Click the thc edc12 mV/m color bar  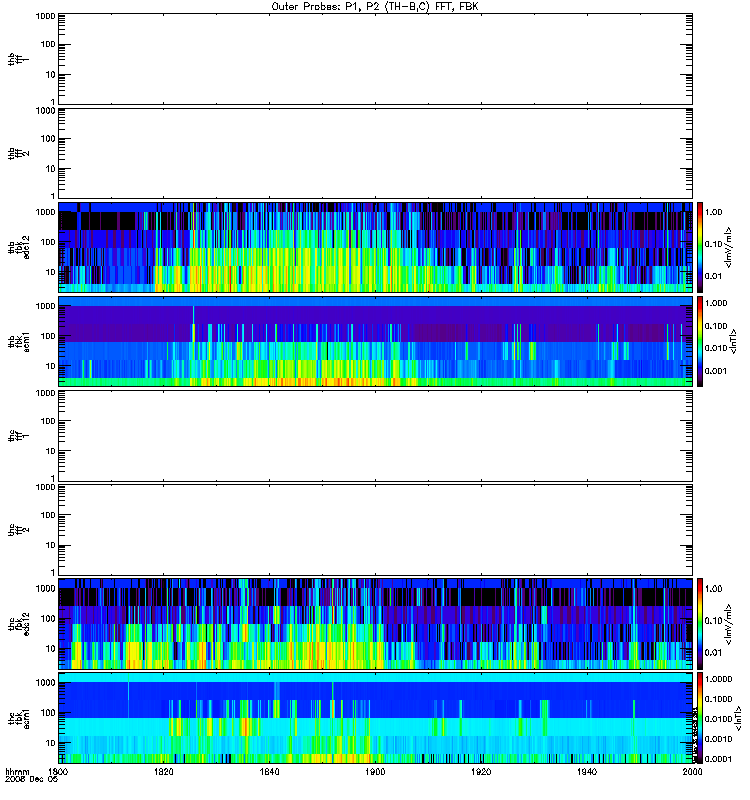(x=700, y=624)
